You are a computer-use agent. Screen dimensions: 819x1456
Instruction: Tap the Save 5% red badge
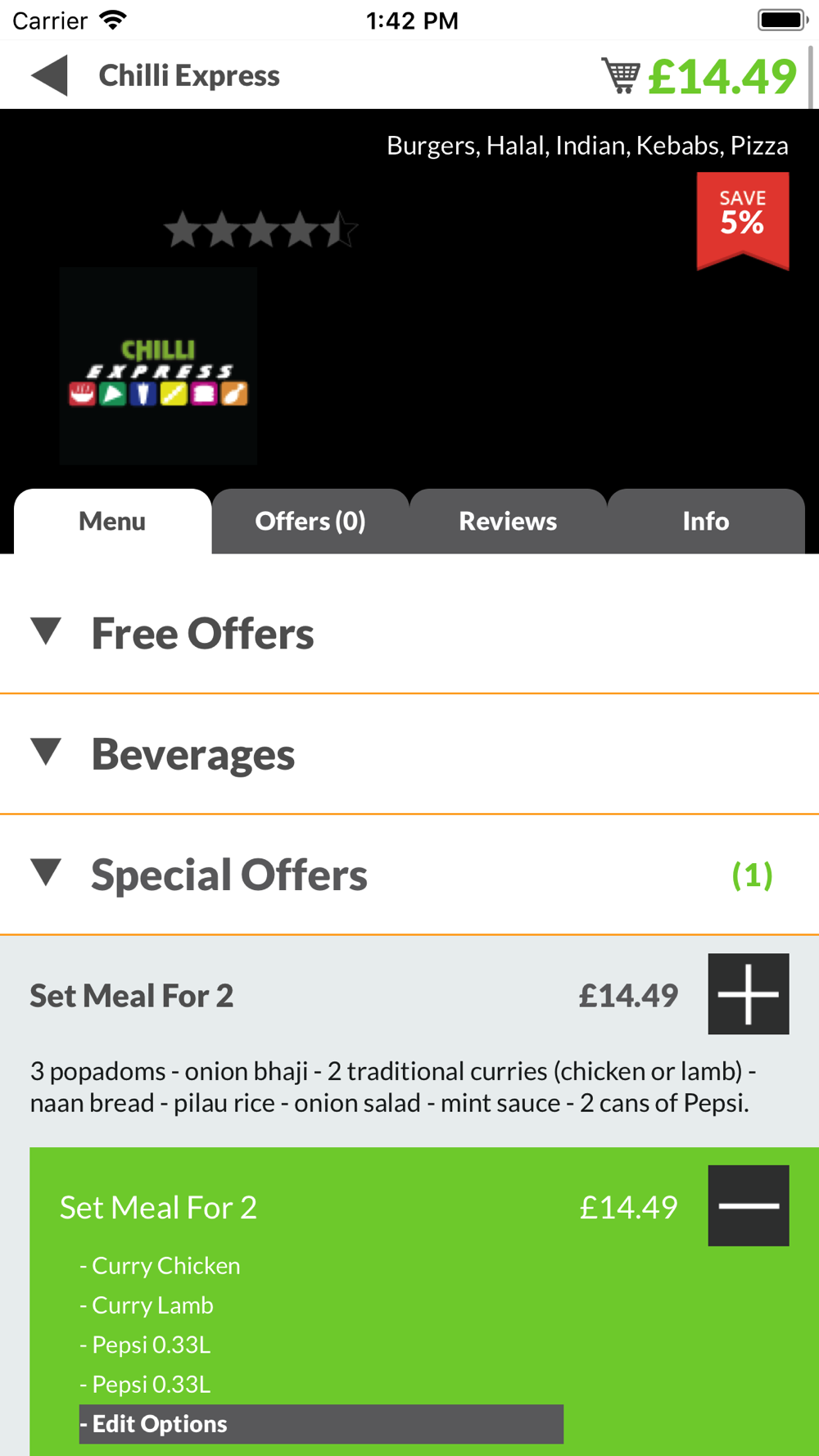pyautogui.click(x=743, y=220)
